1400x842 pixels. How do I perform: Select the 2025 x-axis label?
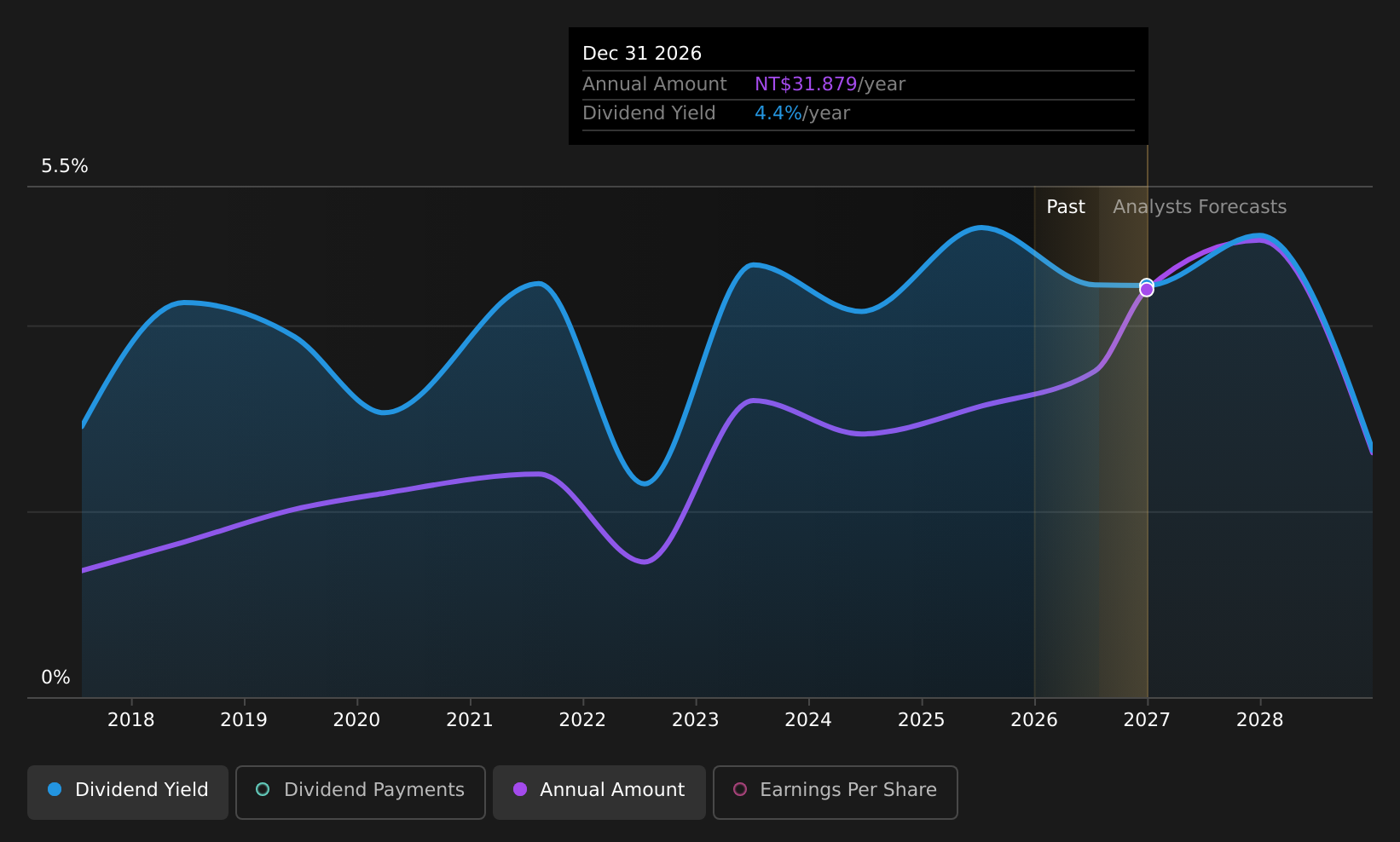coord(922,720)
